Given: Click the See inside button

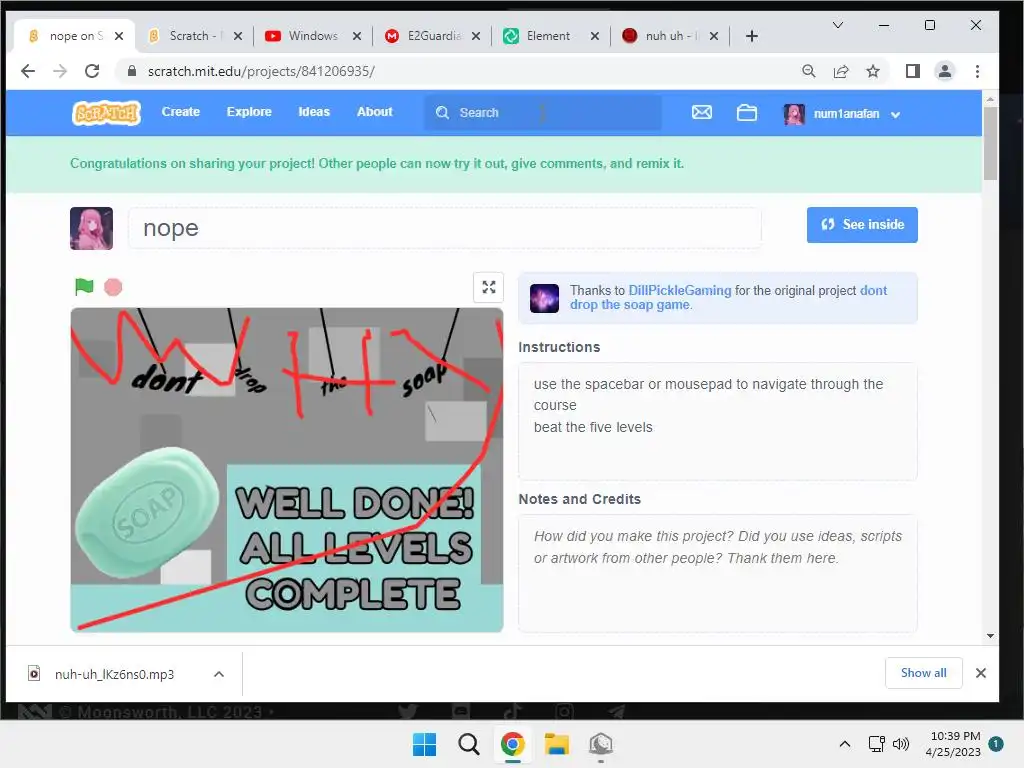Looking at the screenshot, I should click(x=862, y=225).
